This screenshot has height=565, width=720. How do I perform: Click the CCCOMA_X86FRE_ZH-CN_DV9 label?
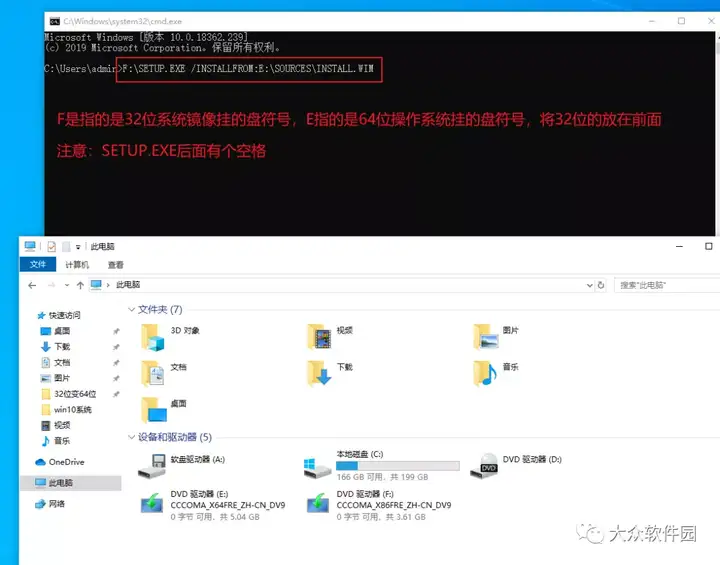tap(394, 505)
